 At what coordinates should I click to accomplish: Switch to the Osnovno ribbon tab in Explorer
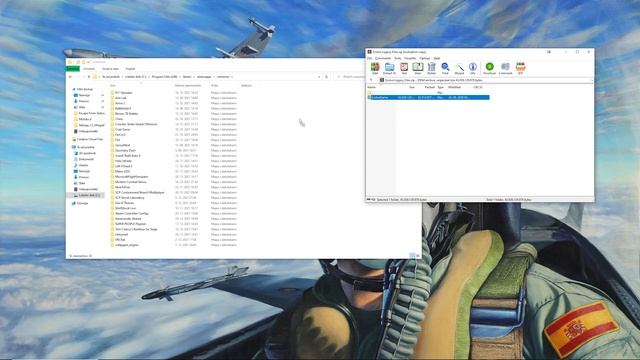coord(89,69)
